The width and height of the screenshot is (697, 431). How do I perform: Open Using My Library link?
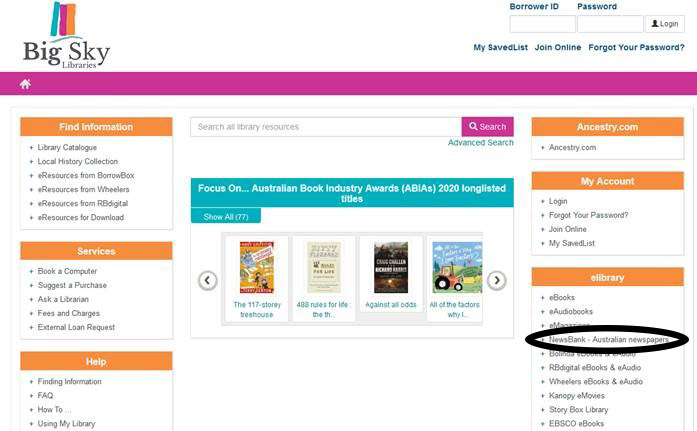click(x=66, y=424)
